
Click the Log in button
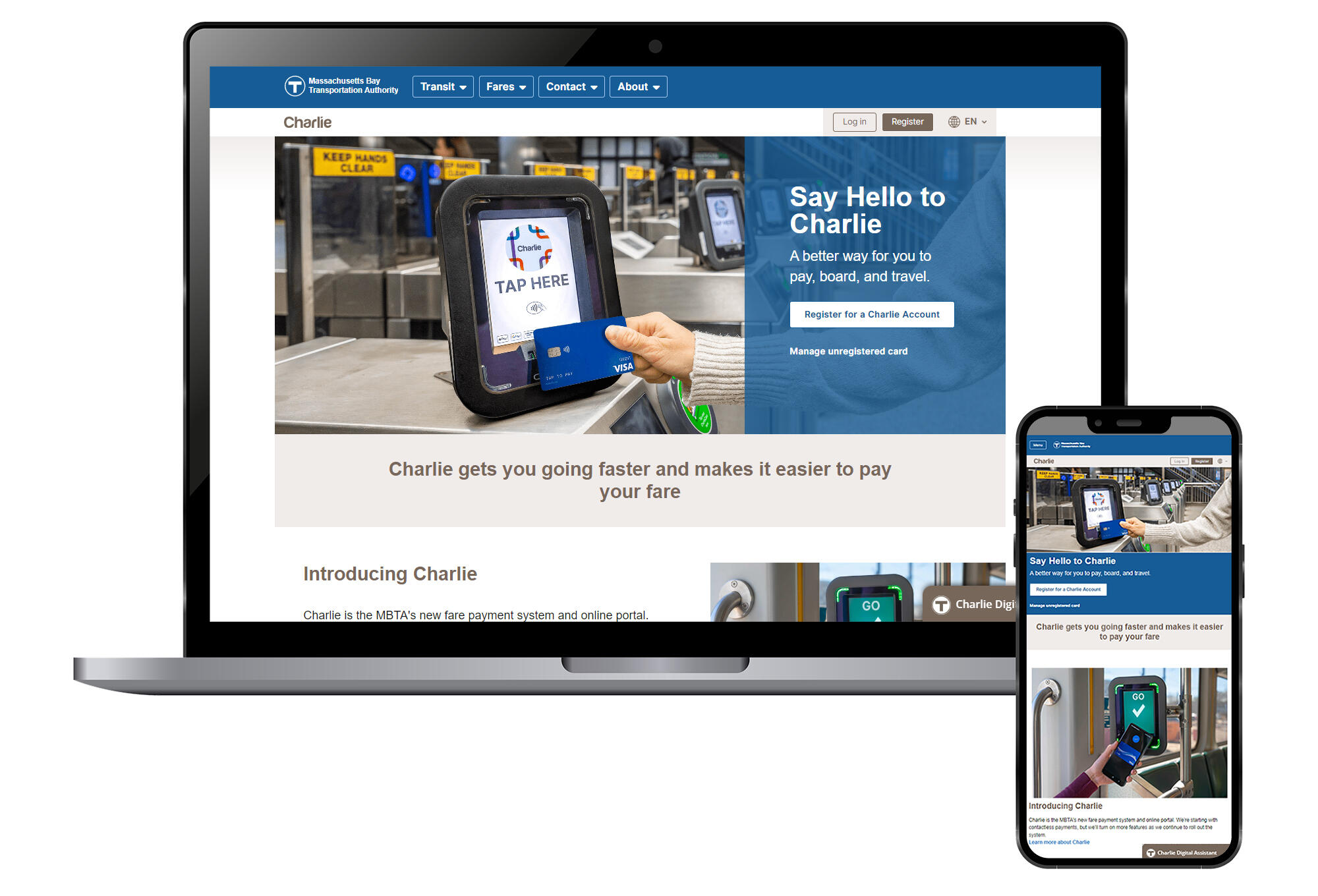tap(855, 122)
